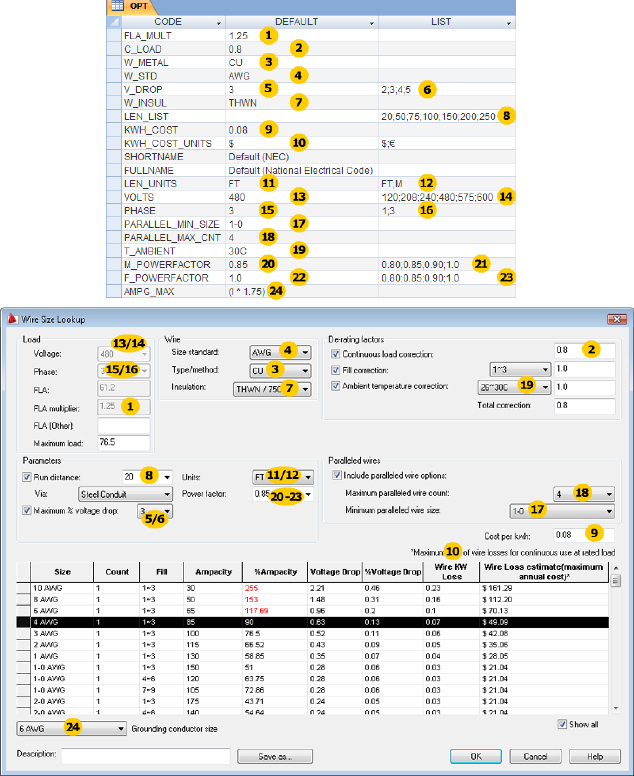Click the wire table vertical scrollbar
This screenshot has width=634, height=776.
pyautogui.click(x=616, y=638)
